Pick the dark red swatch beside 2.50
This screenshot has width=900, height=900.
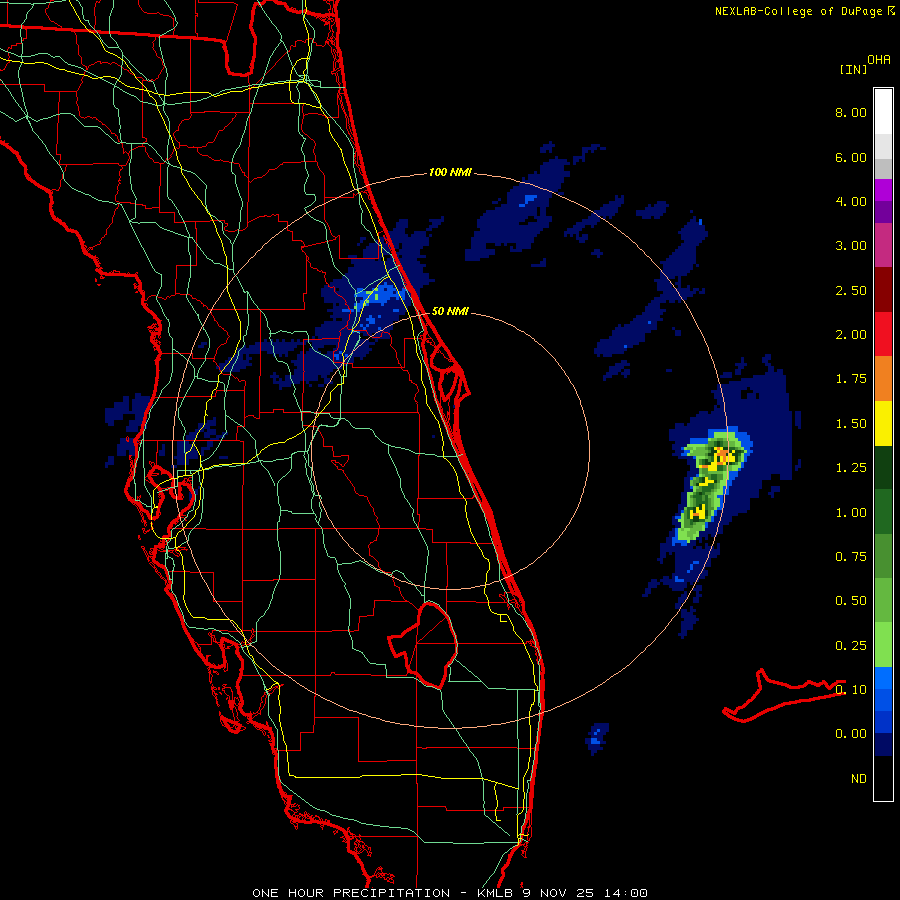[883, 290]
